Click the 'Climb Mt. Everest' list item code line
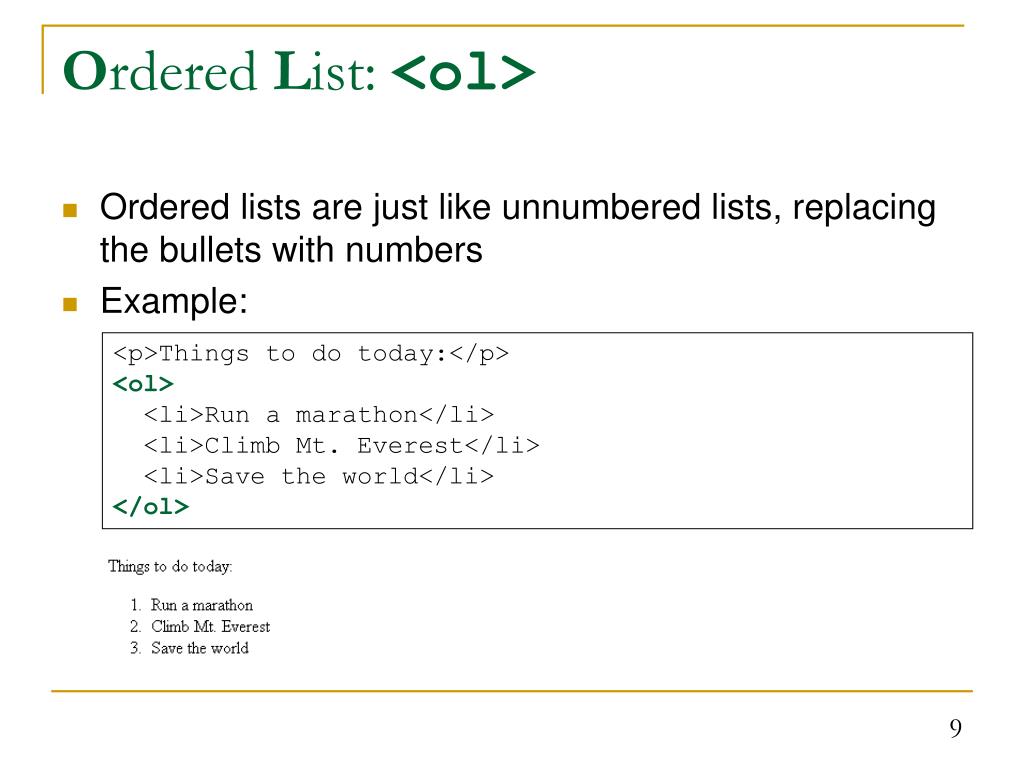Viewport: 1024px width, 768px height. [342, 445]
